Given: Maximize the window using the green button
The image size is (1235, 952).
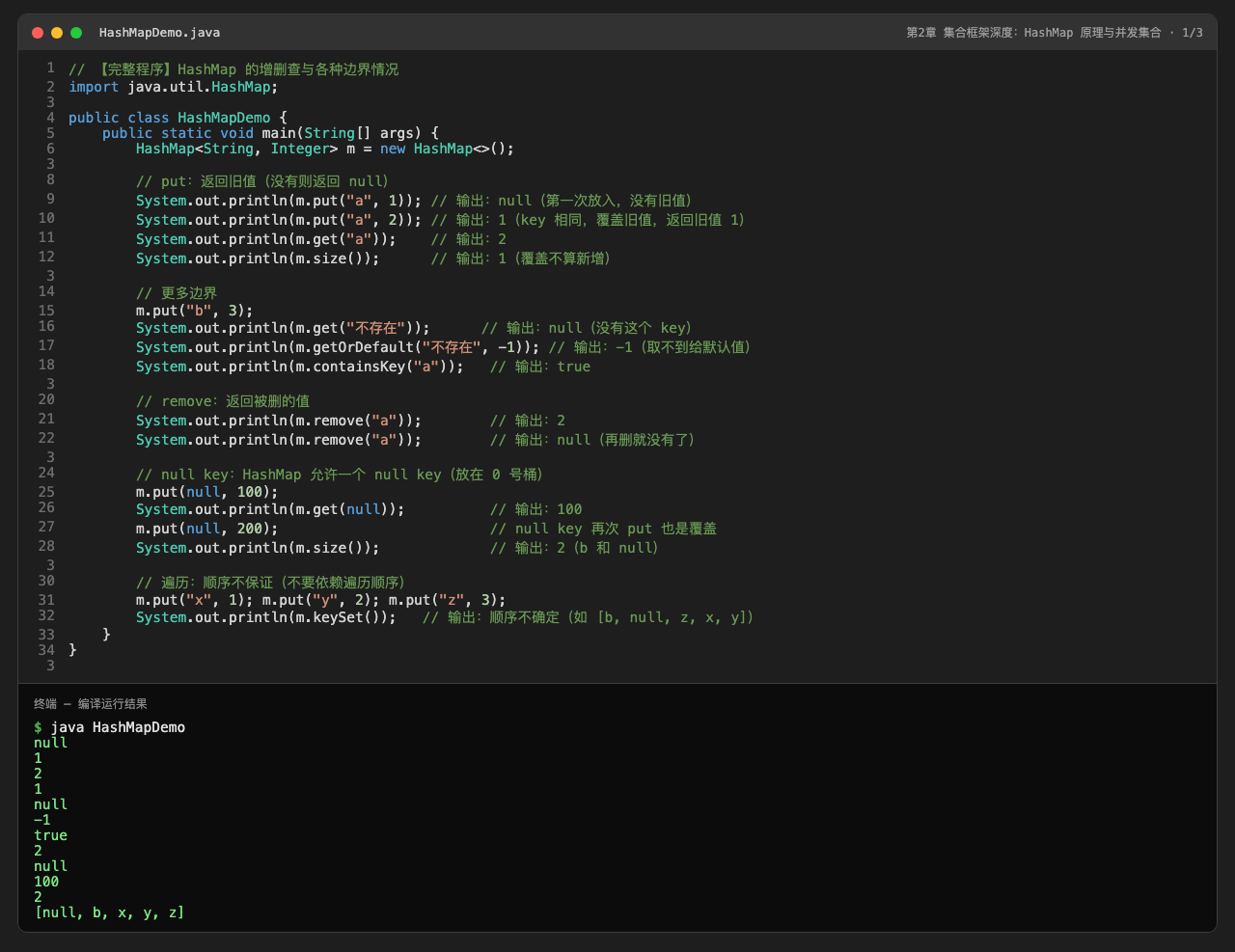Looking at the screenshot, I should [x=76, y=33].
